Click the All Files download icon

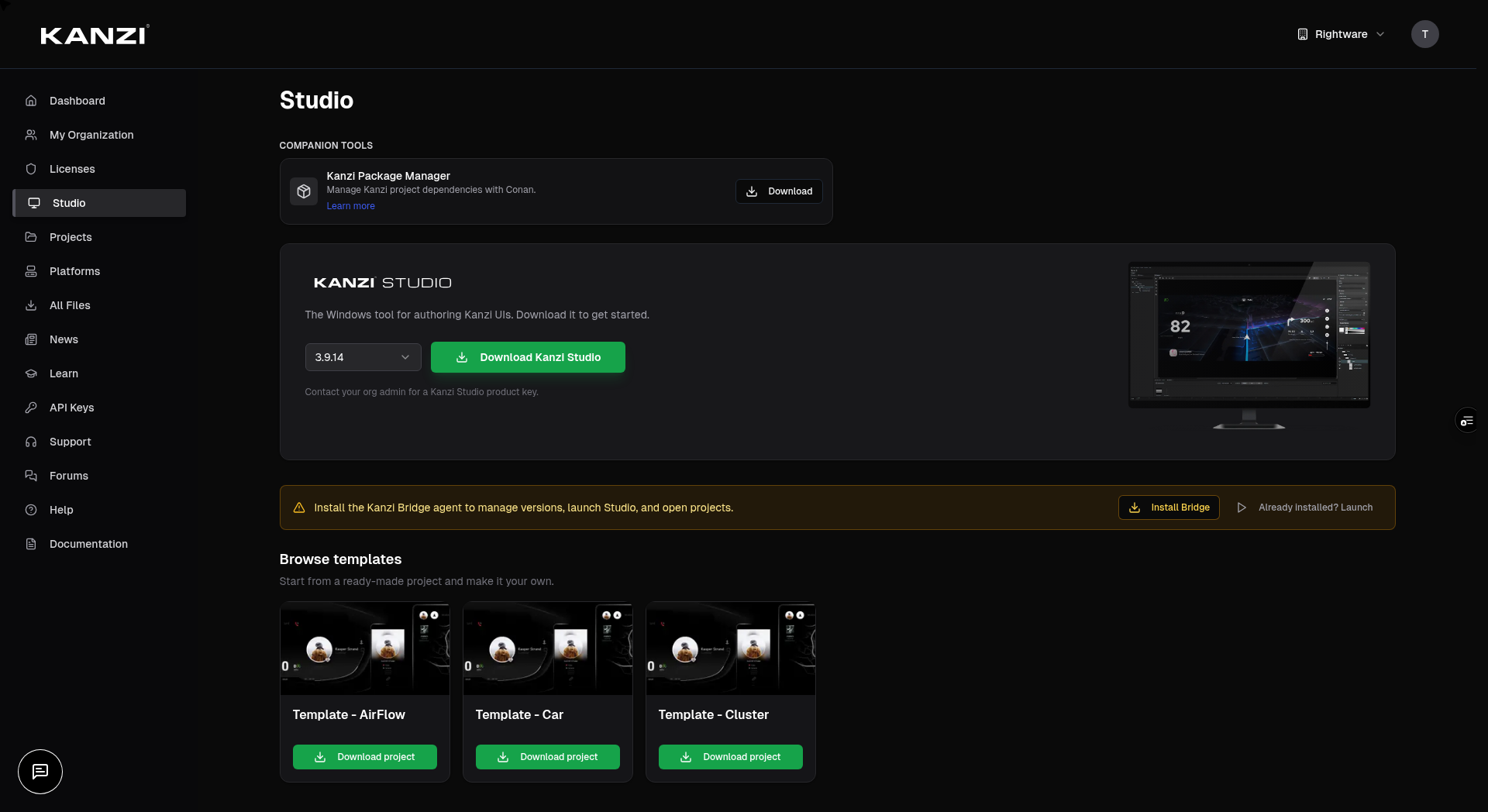click(x=31, y=305)
